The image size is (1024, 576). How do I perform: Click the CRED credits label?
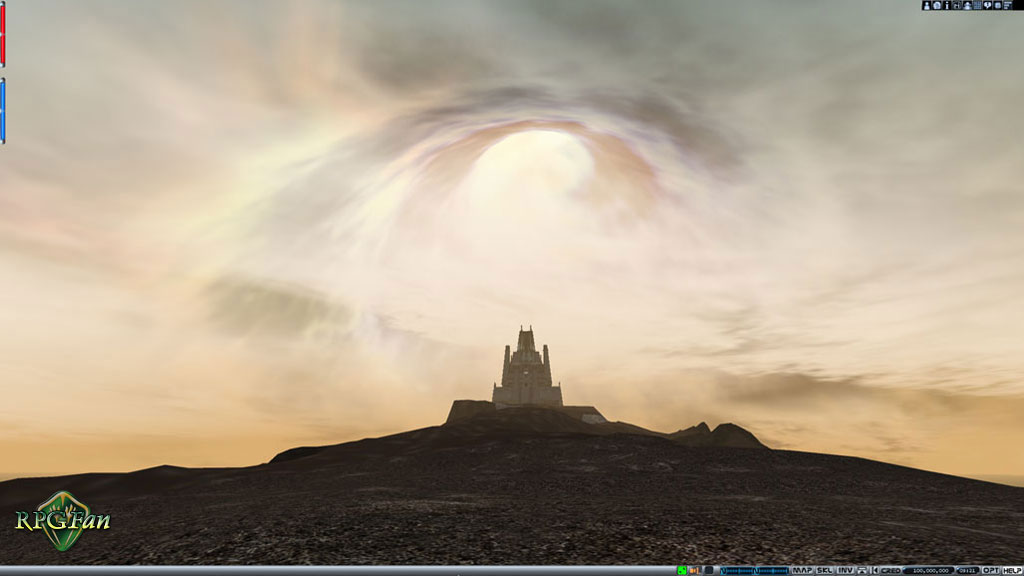pyautogui.click(x=891, y=571)
